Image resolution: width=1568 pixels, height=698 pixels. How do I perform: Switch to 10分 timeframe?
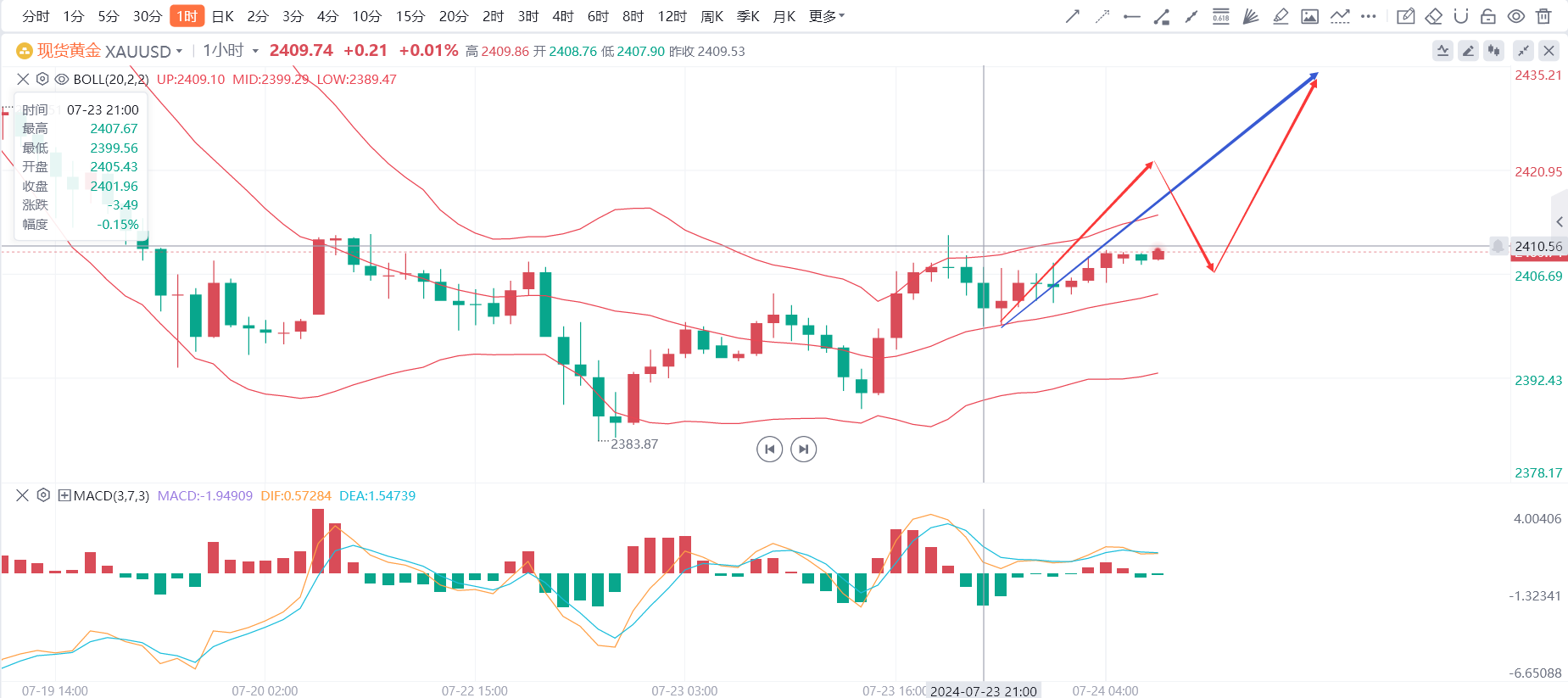click(366, 16)
